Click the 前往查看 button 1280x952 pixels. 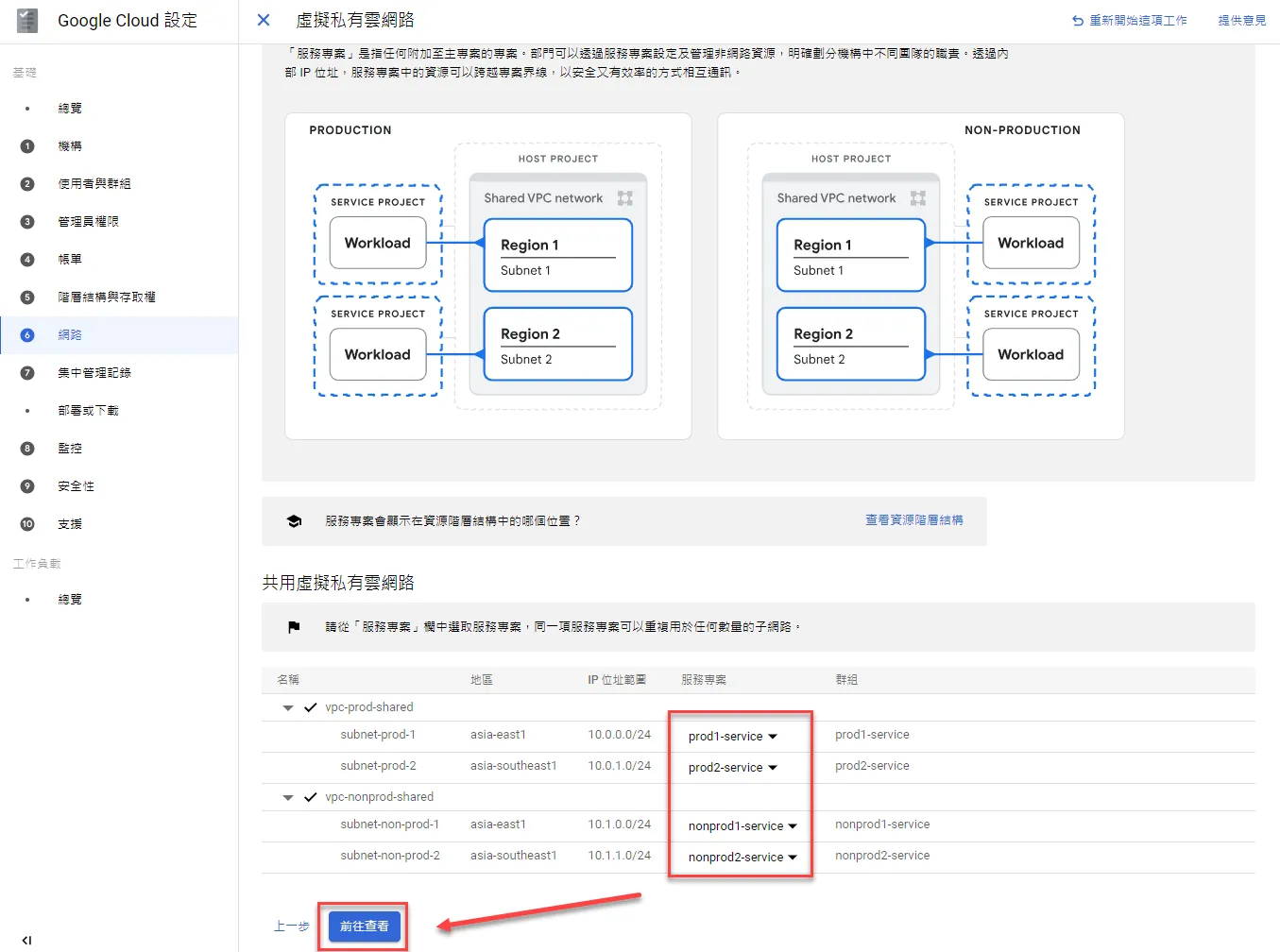point(365,926)
